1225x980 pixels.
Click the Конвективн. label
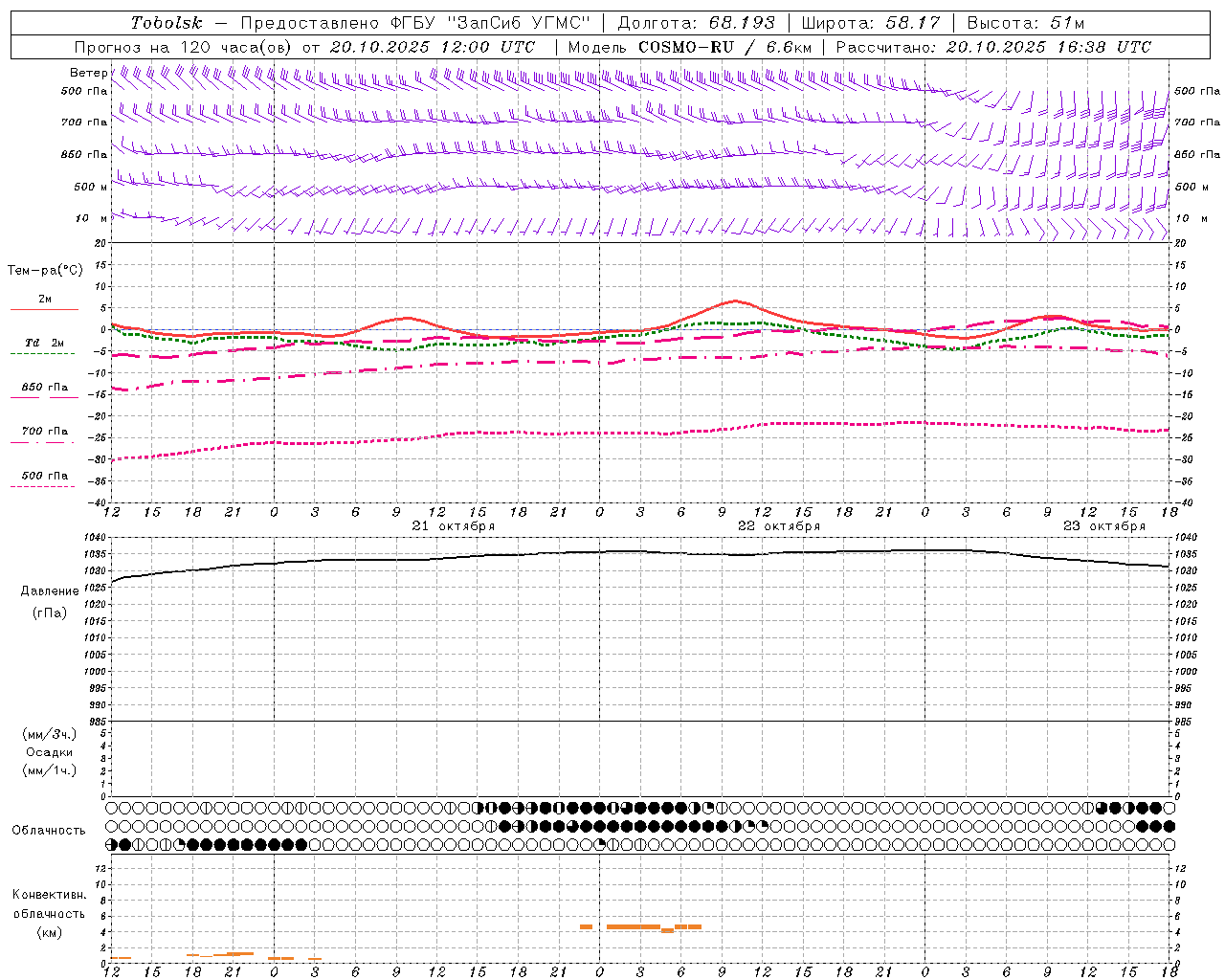(x=50, y=895)
